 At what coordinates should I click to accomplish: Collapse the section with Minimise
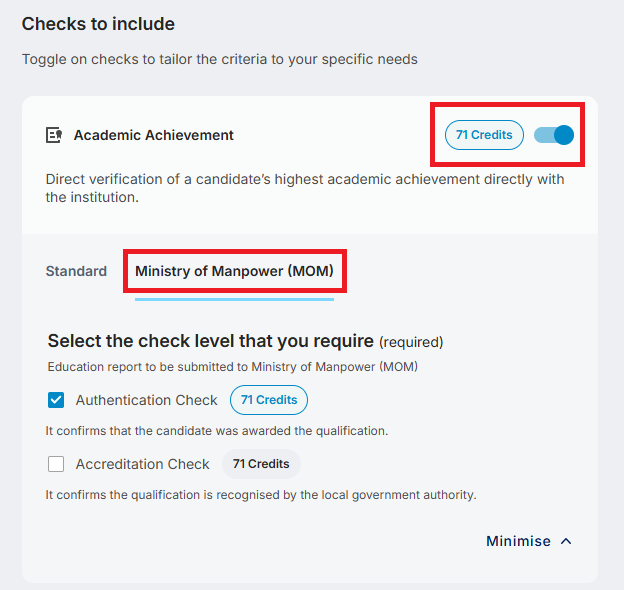click(x=518, y=541)
